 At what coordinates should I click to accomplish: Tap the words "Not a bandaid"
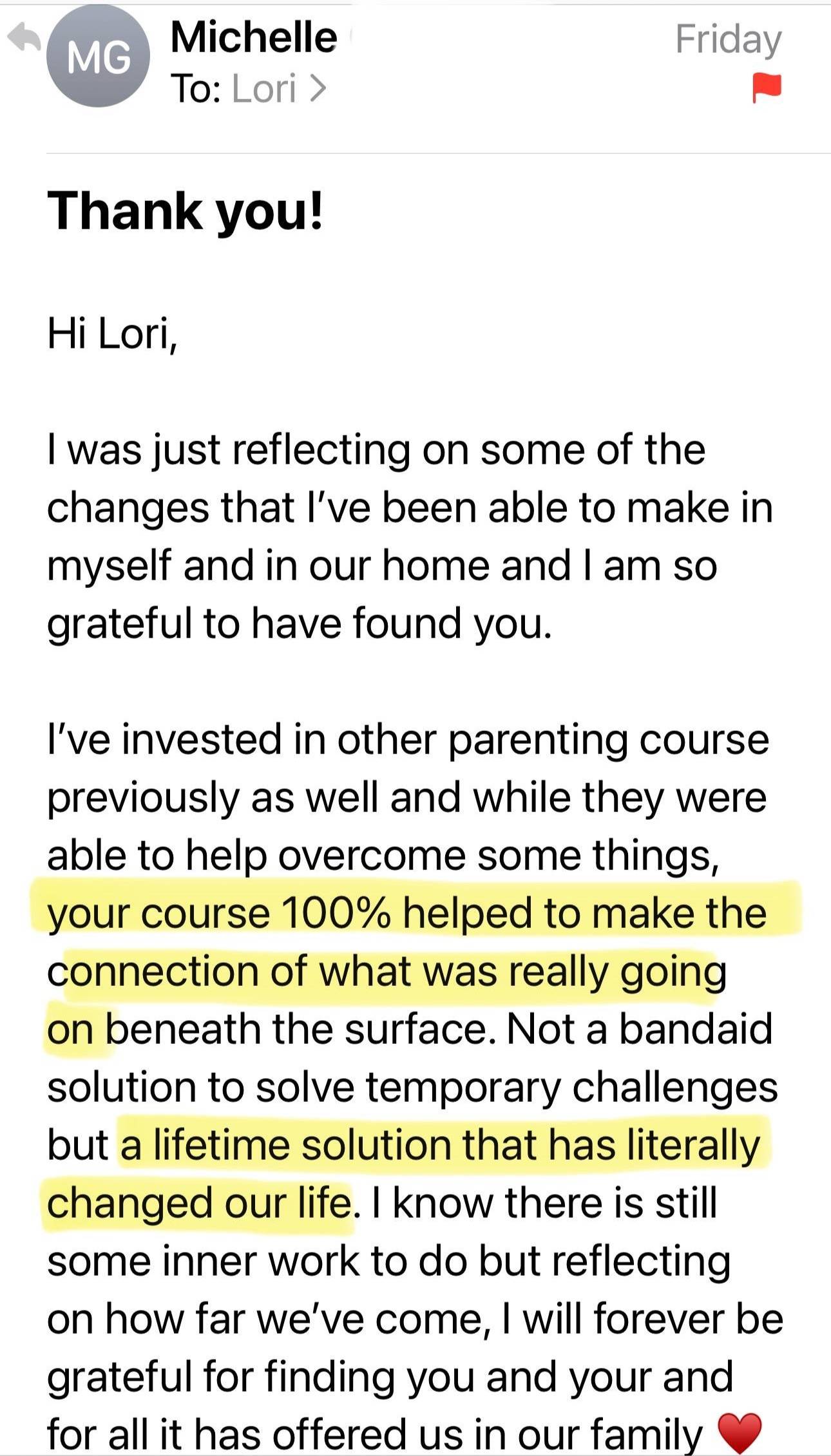(x=640, y=1029)
